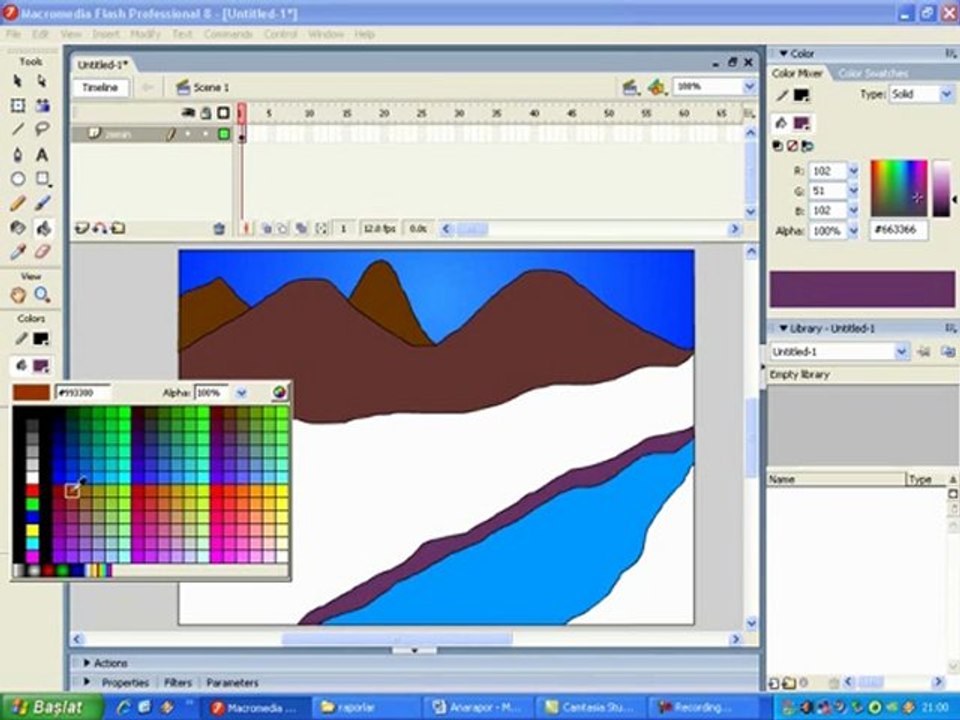Viewport: 960px width, 720px height.
Task: Toggle Edit Multiple Frames button
Action: click(x=301, y=229)
